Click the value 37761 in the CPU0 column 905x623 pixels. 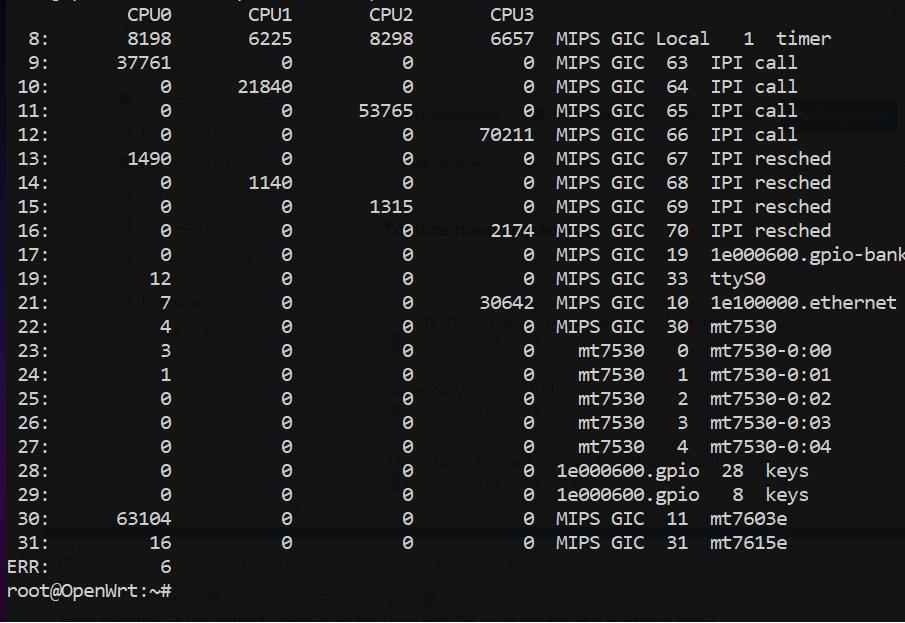point(144,63)
